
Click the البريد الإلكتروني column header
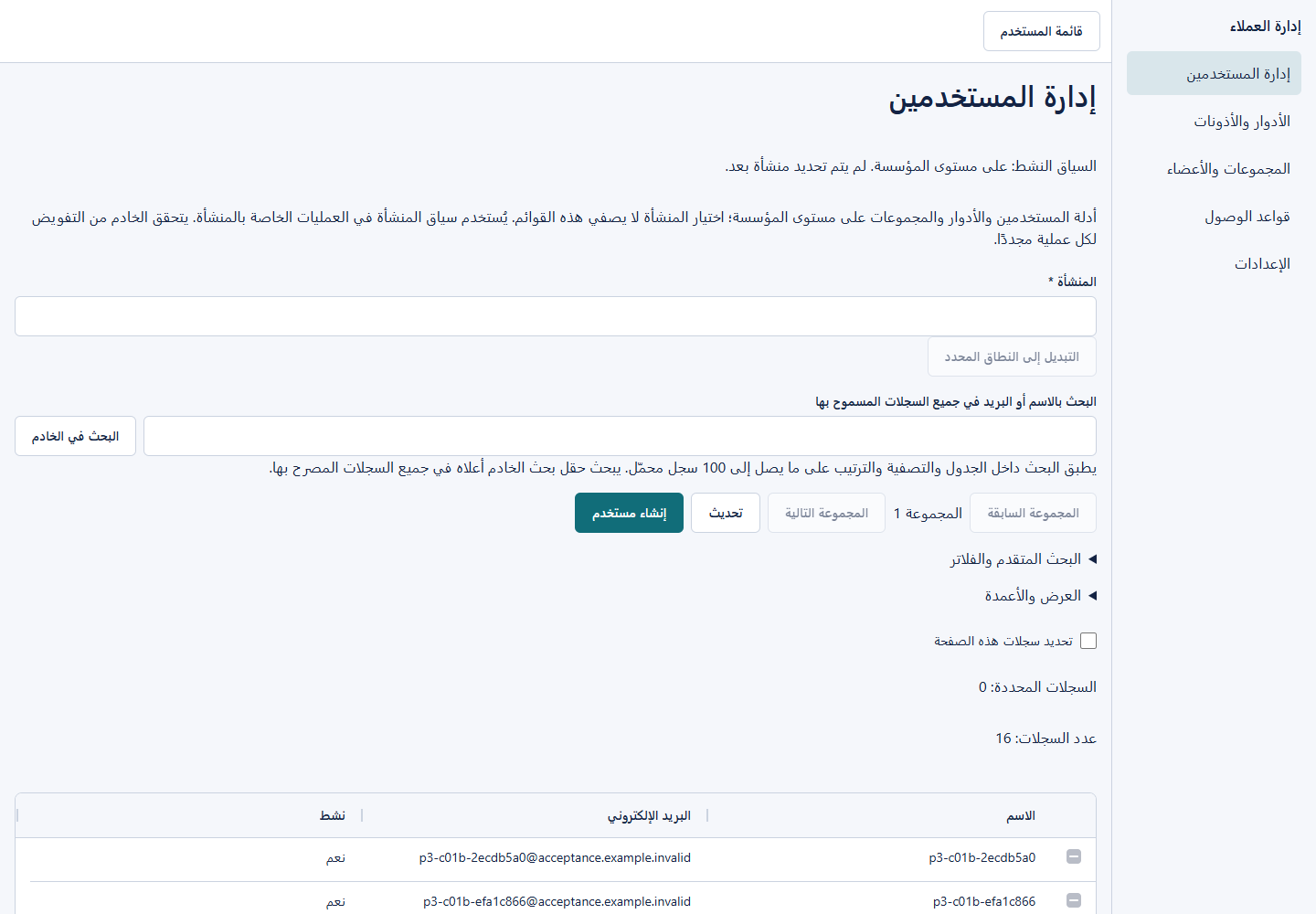[x=649, y=815]
